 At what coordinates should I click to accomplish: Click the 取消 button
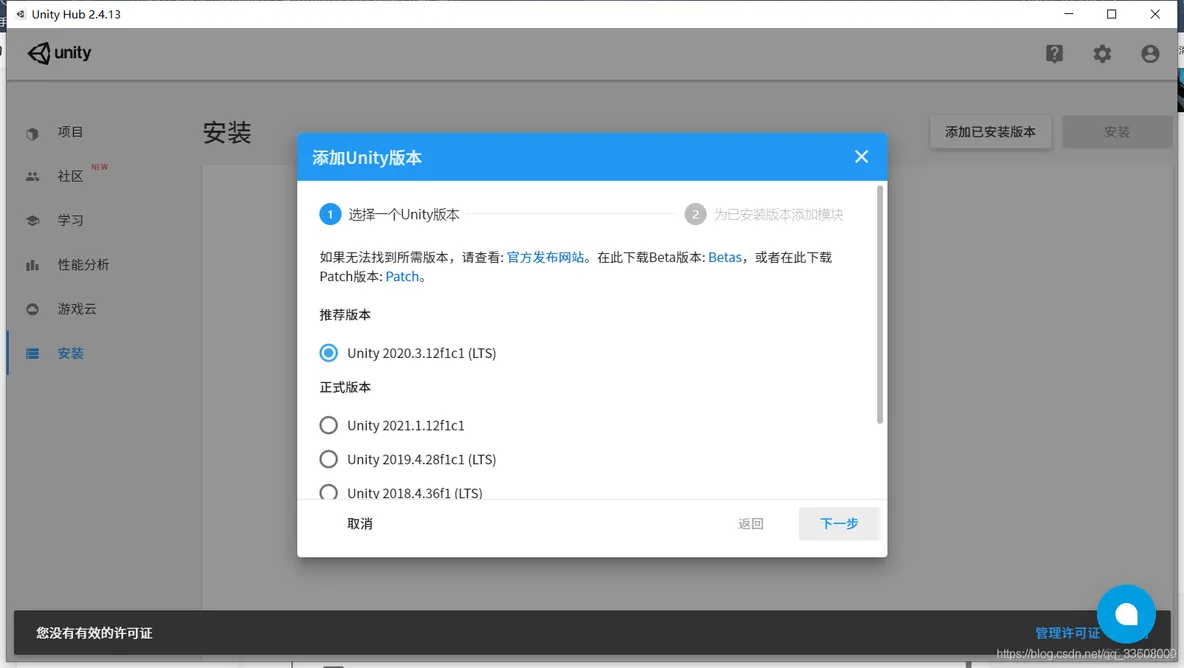(x=359, y=523)
